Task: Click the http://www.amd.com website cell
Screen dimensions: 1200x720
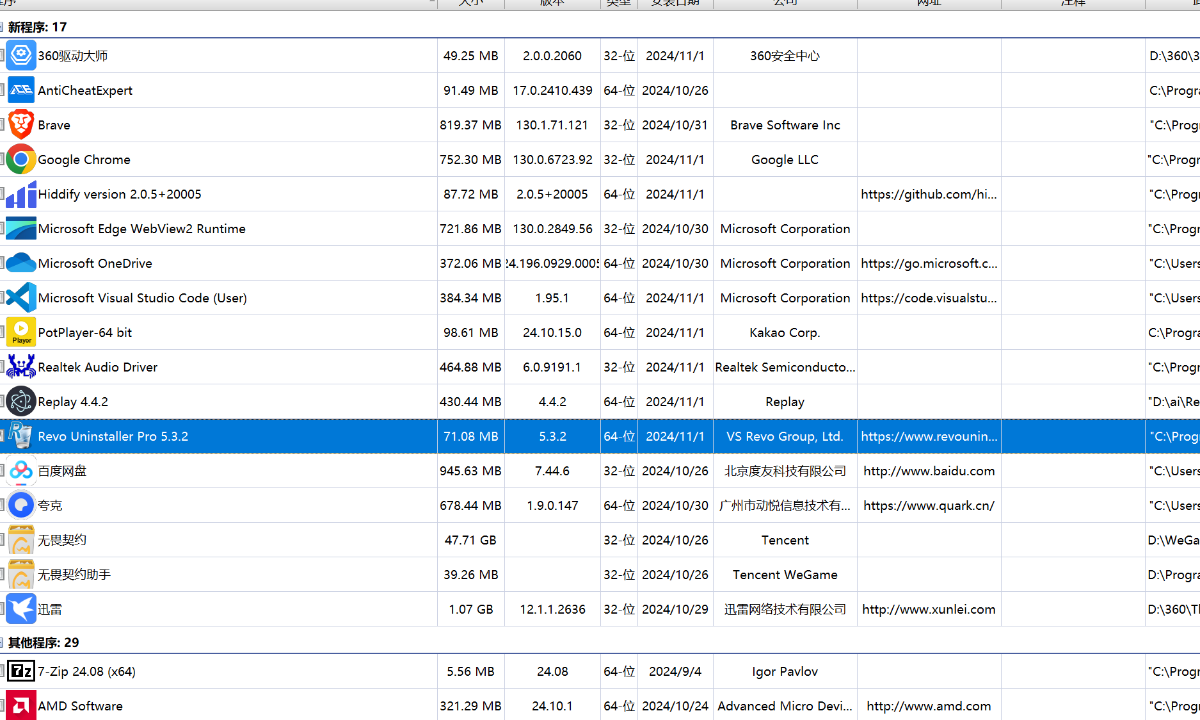Action: [x=929, y=706]
